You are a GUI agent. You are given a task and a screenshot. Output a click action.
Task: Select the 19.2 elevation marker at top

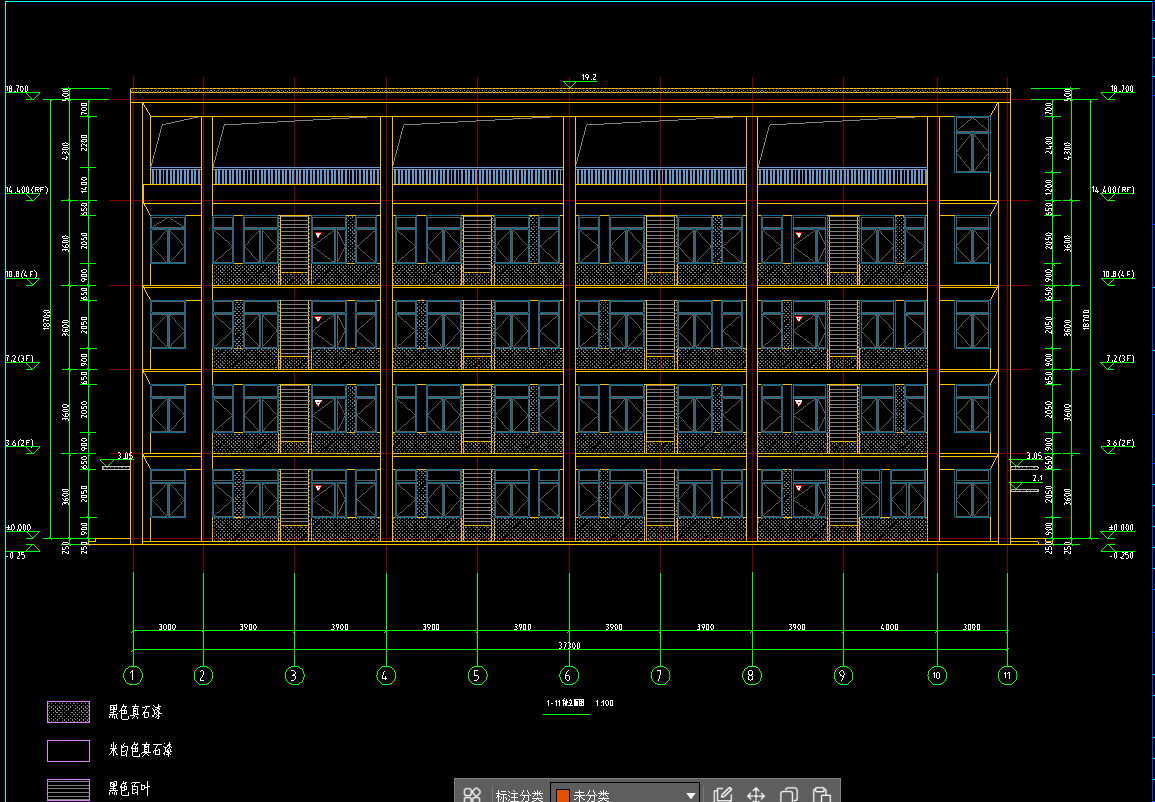pyautogui.click(x=588, y=77)
